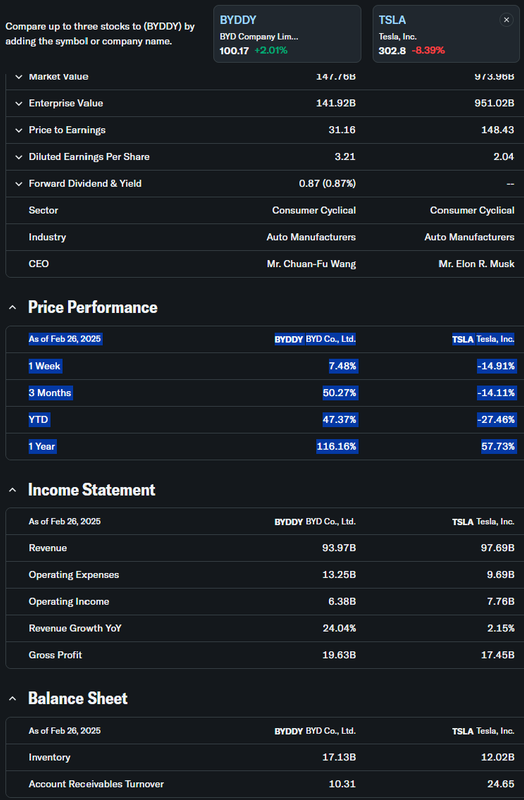Collapse the Price Performance section
The width and height of the screenshot is (524, 800).
tap(13, 307)
